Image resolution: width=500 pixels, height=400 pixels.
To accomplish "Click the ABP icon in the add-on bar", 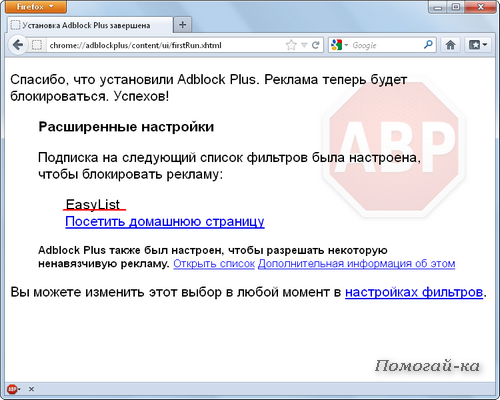I will click(x=12, y=389).
